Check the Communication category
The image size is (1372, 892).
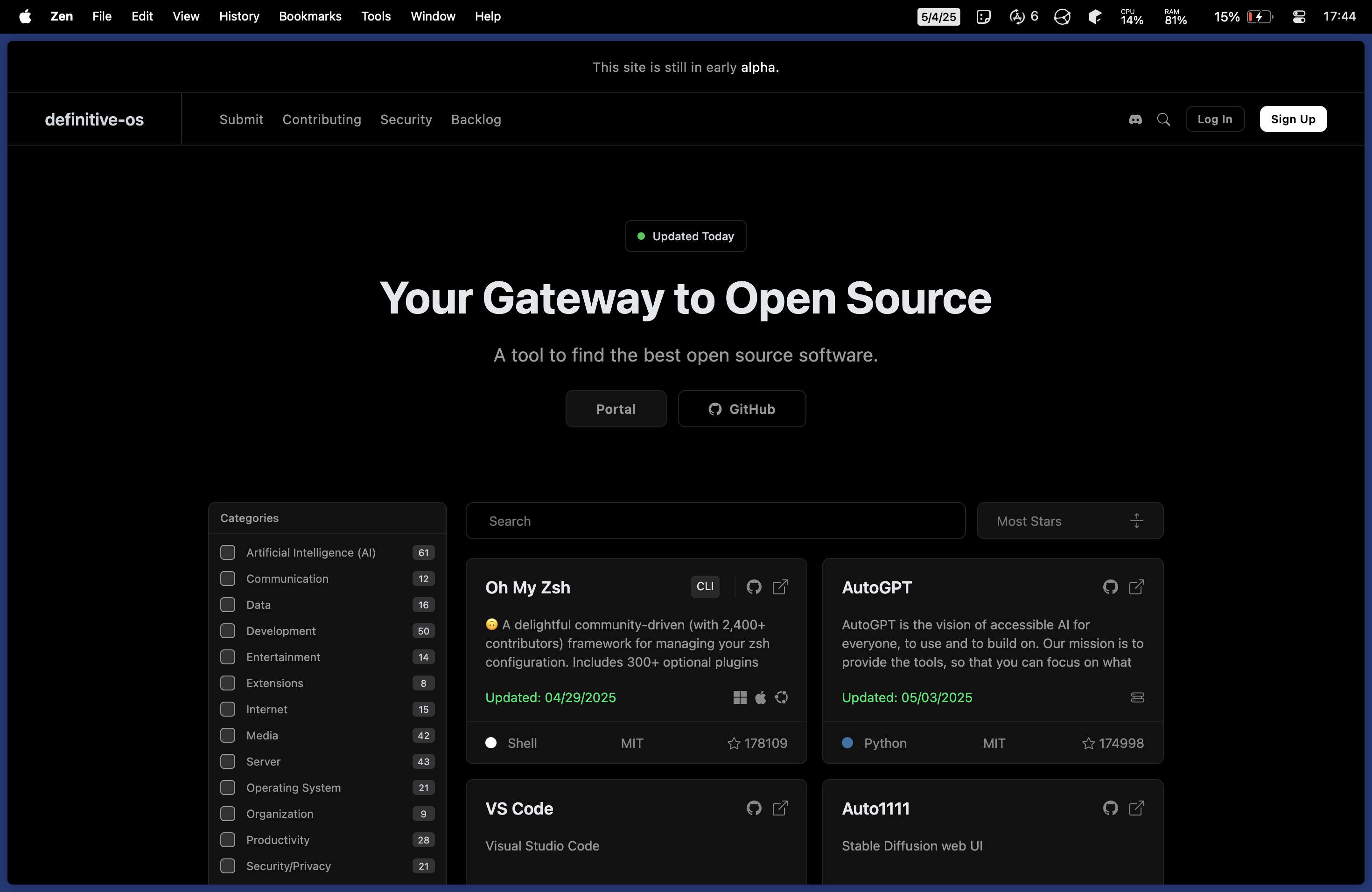(228, 578)
